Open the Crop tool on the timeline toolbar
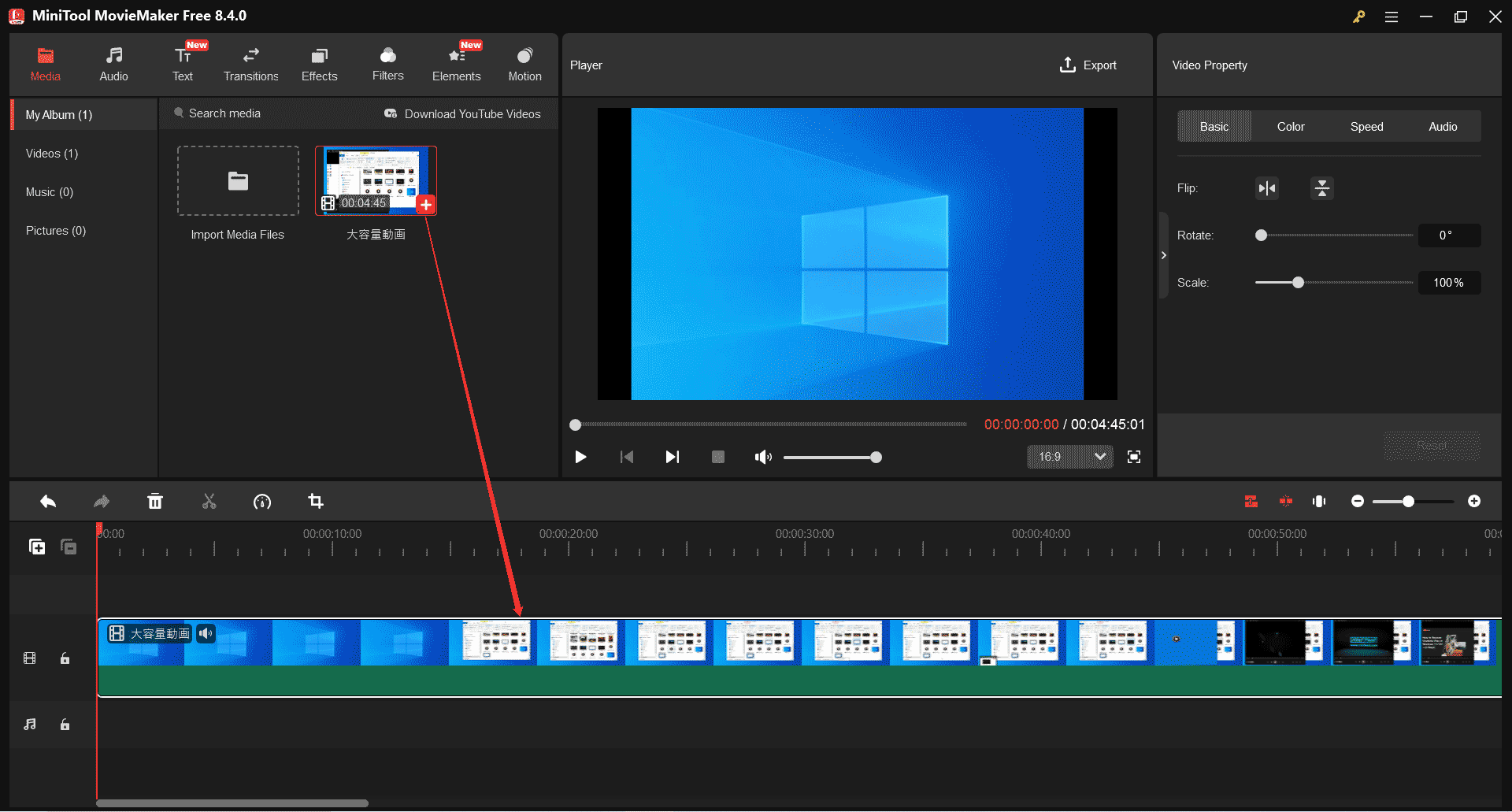Image resolution: width=1512 pixels, height=812 pixels. pos(316,501)
